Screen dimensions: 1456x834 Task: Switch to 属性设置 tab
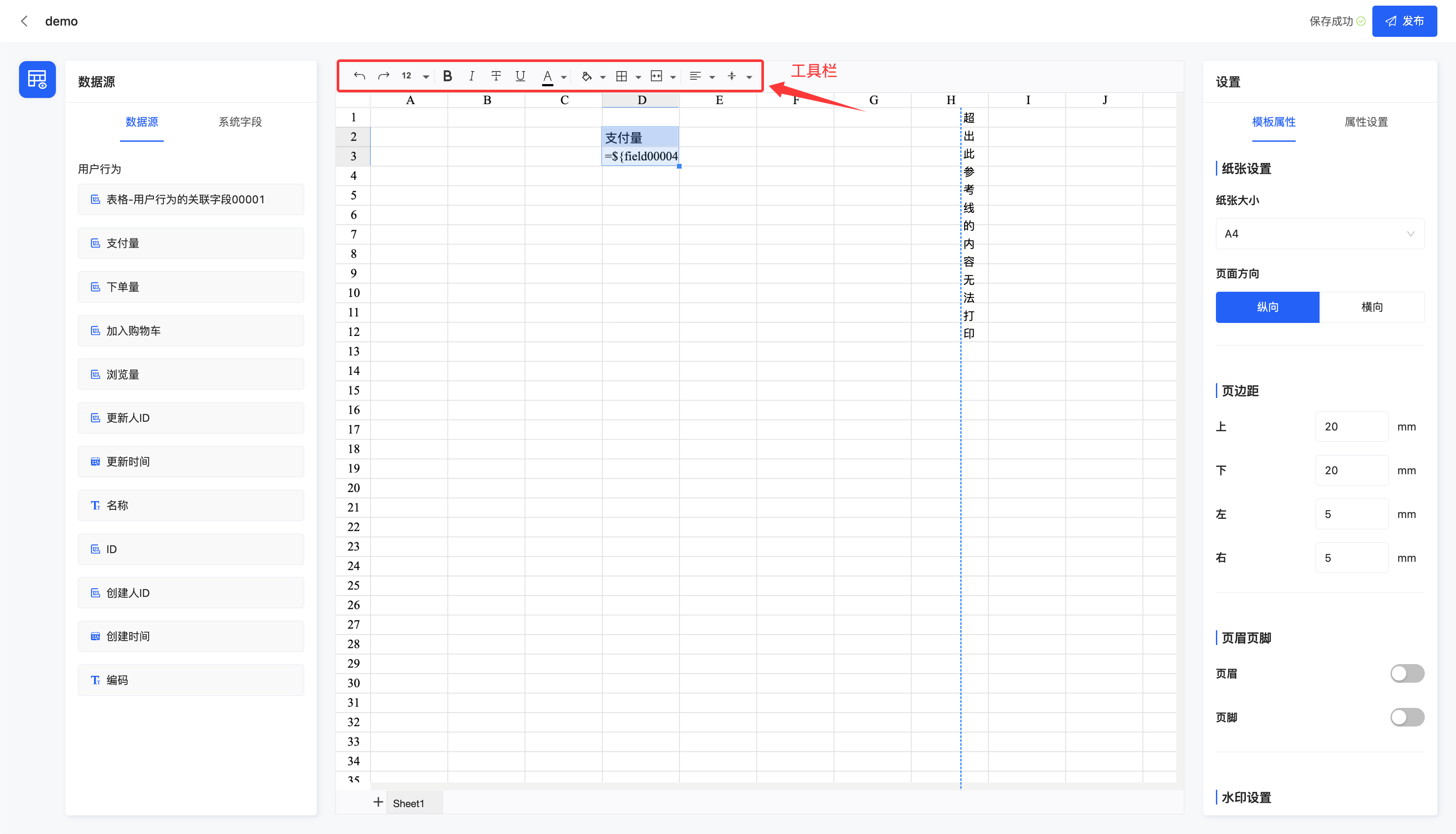1365,122
